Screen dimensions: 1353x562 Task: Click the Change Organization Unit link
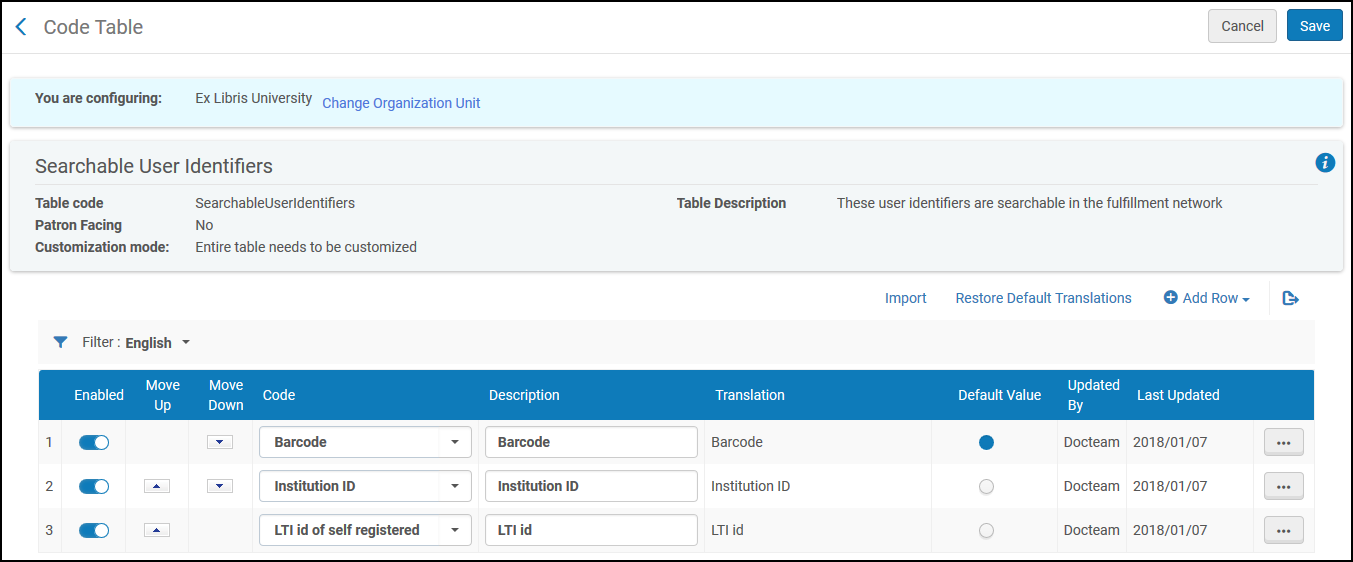[401, 103]
